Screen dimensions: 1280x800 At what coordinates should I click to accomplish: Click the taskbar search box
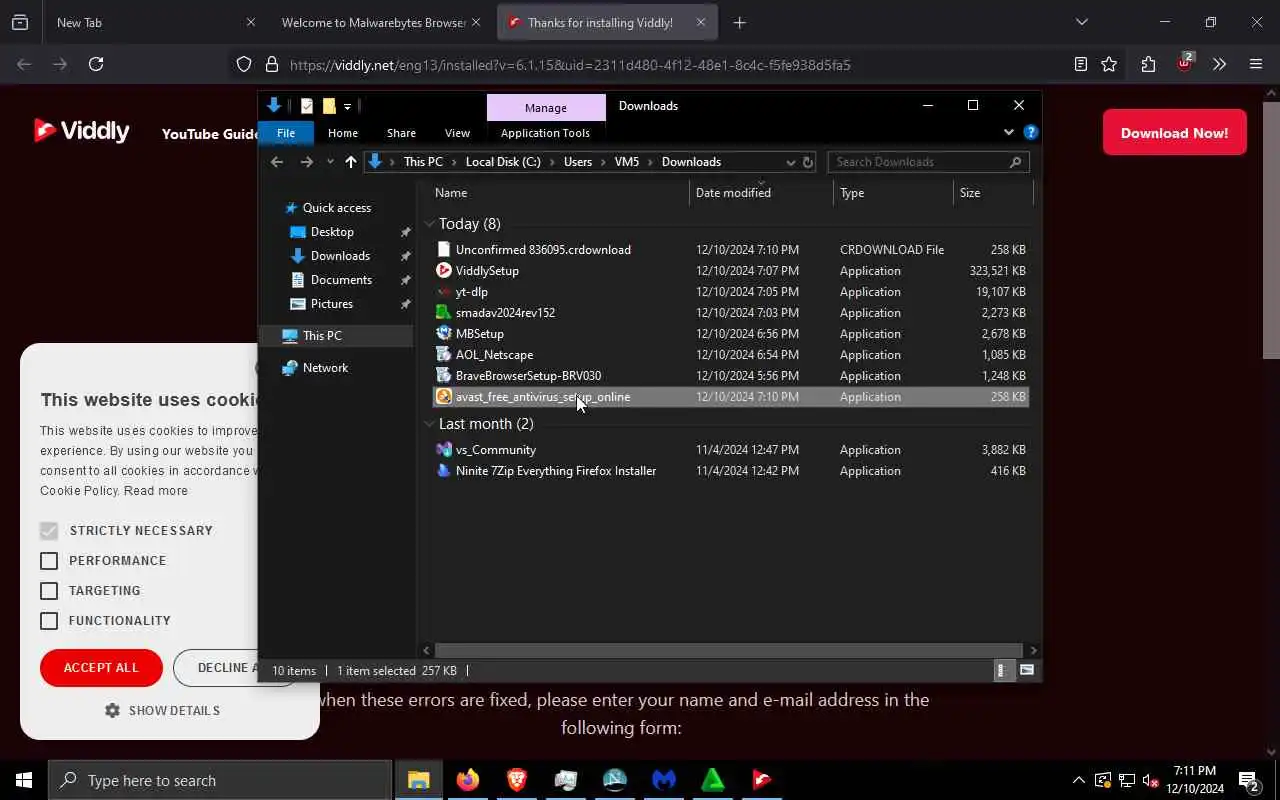(220, 780)
